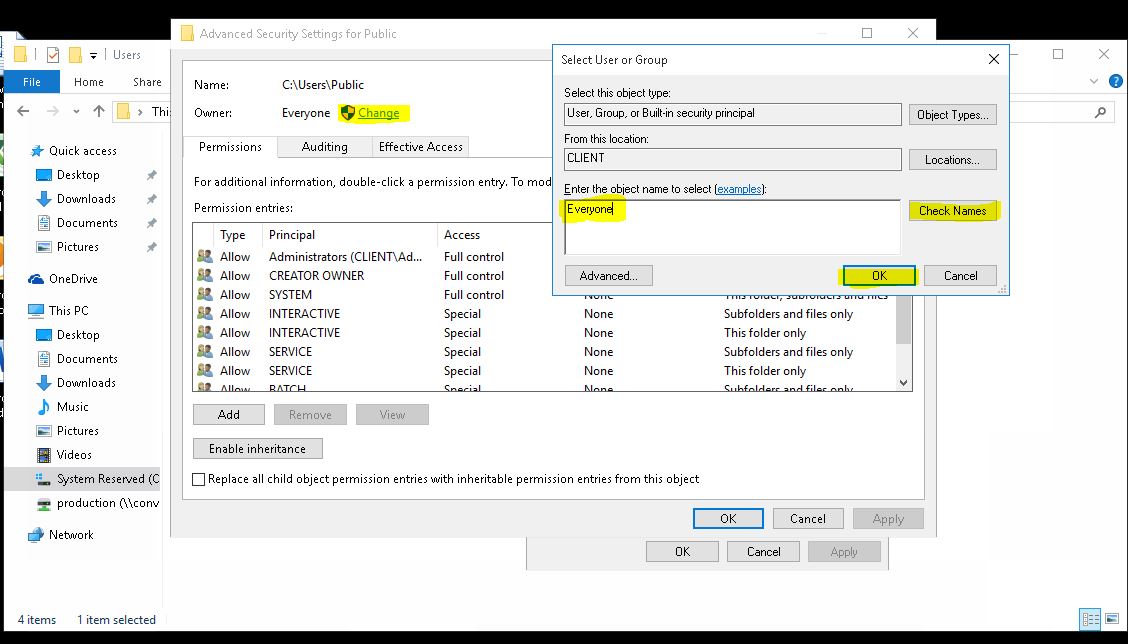Click the pin icon beside Downloads
This screenshot has width=1128, height=644.
151,199
